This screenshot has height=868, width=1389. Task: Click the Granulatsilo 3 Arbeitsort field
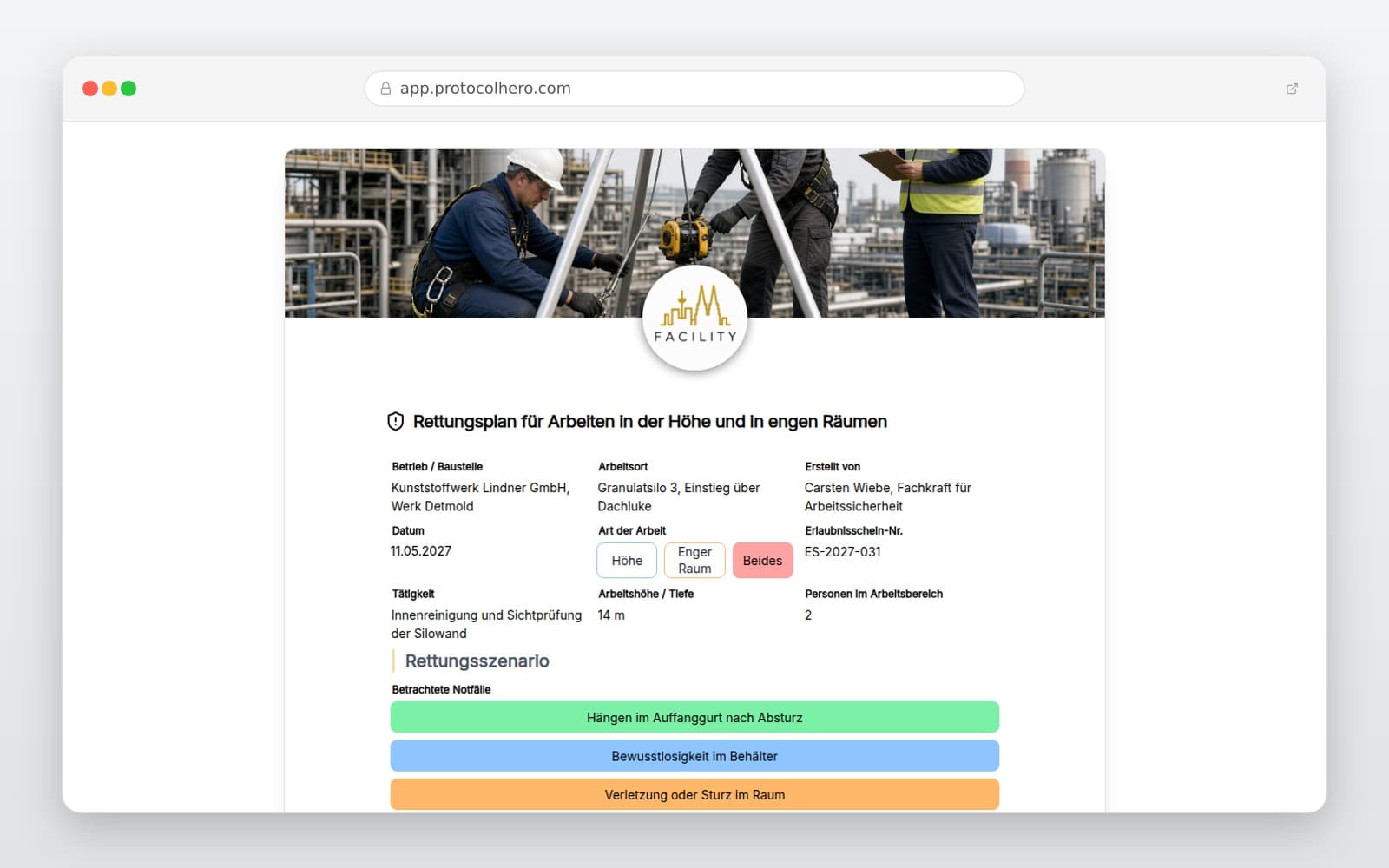tap(679, 497)
